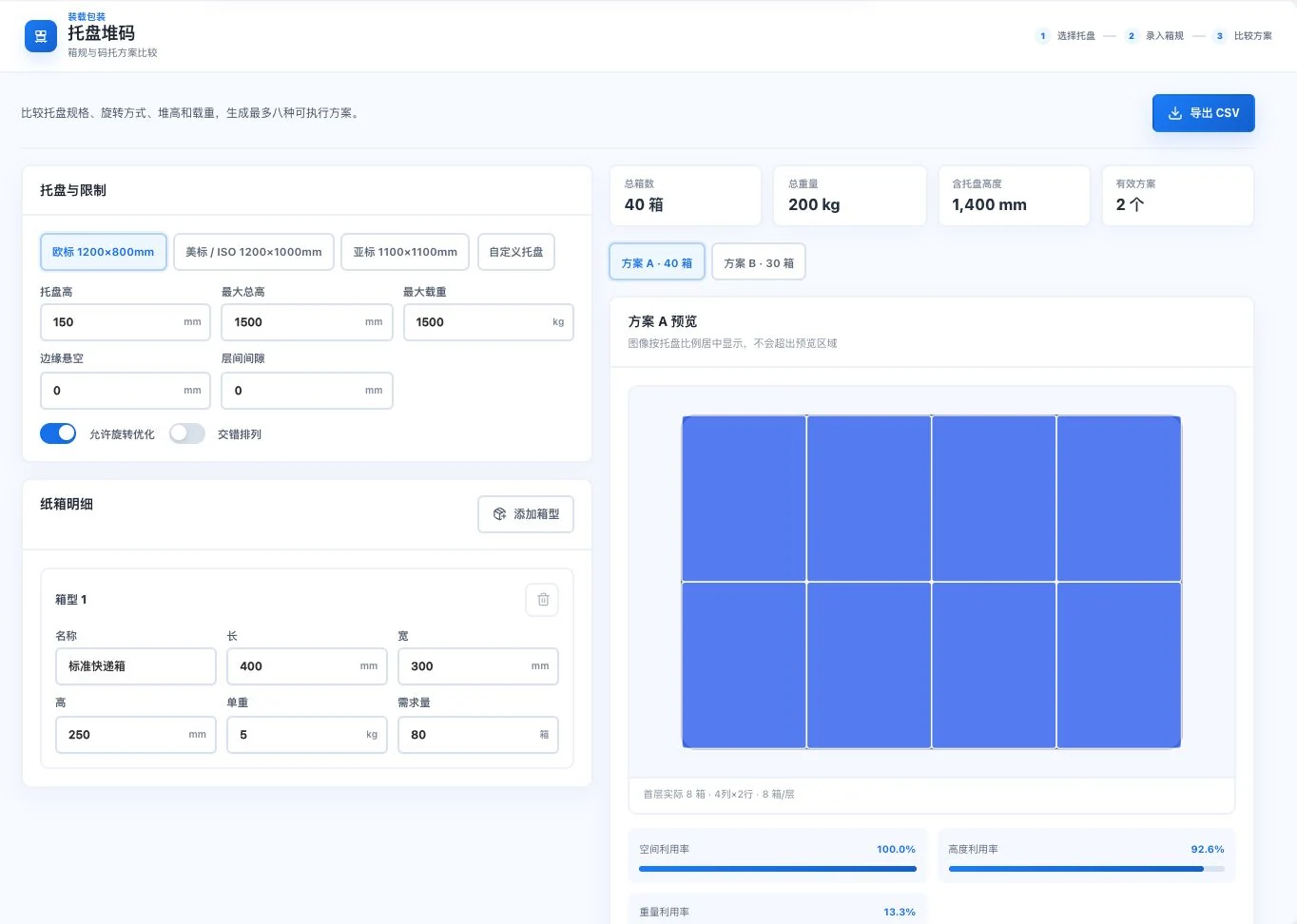Click the 方案 A pallet layout preview
1297x924 pixels.
[932, 582]
